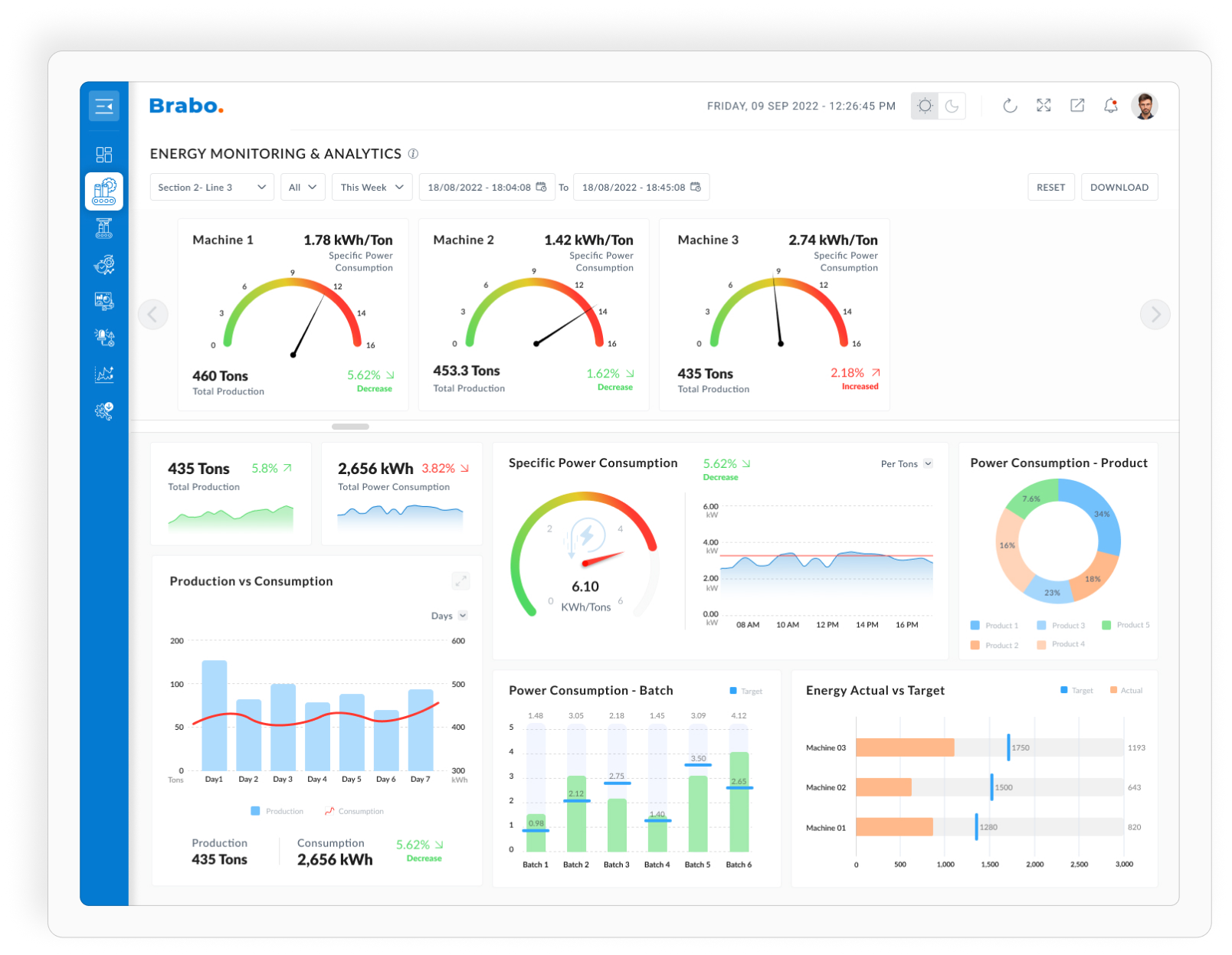Open the dashboard grid icon in sidebar
Screen dimensions: 1232x955
click(104, 155)
